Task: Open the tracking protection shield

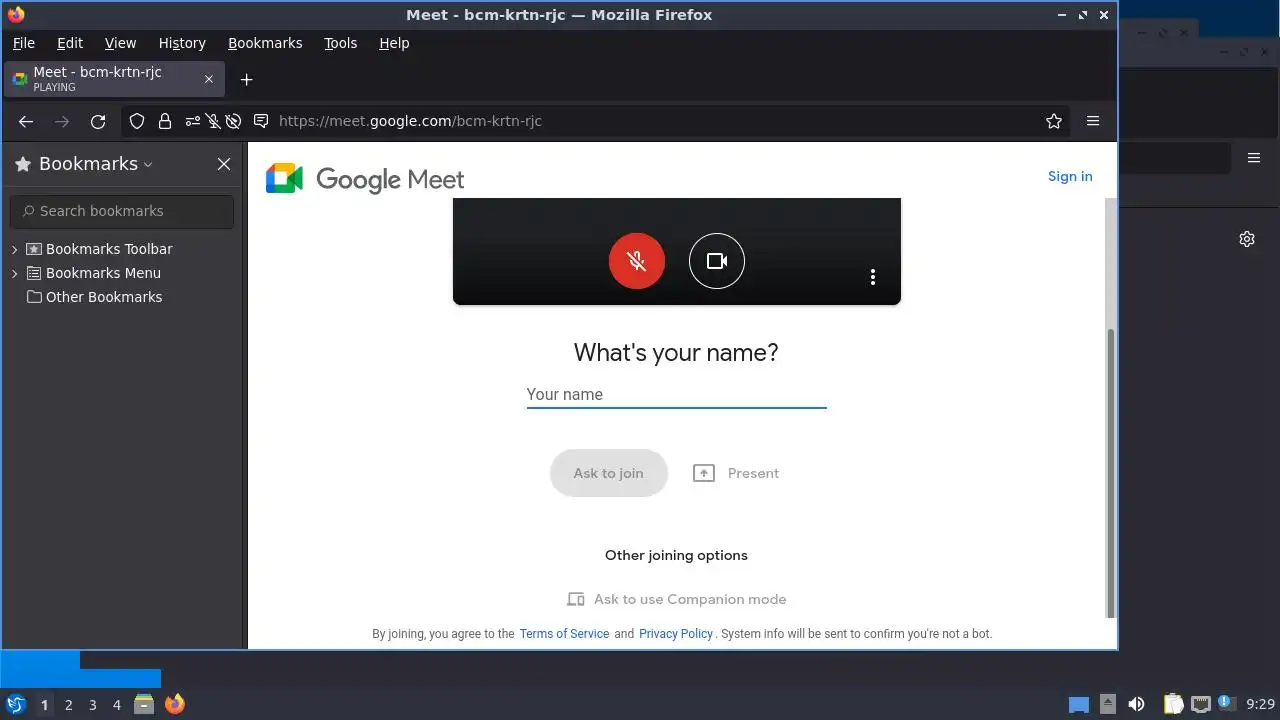Action: click(138, 121)
